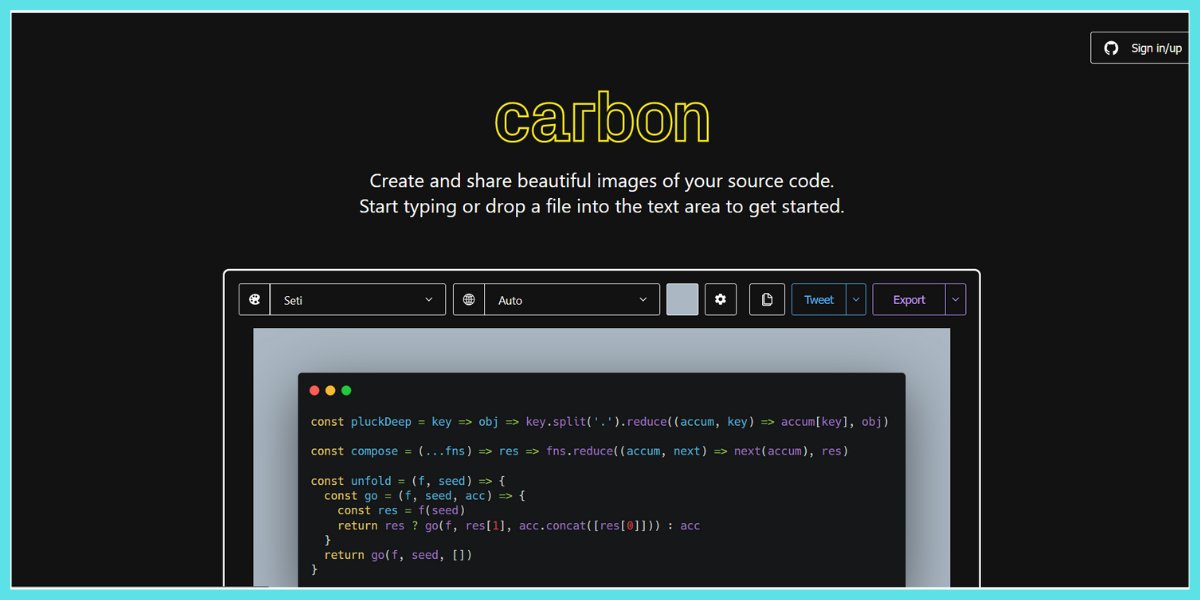Click the 'const compose' code line
This screenshot has height=600, width=1200.
[x=580, y=451]
